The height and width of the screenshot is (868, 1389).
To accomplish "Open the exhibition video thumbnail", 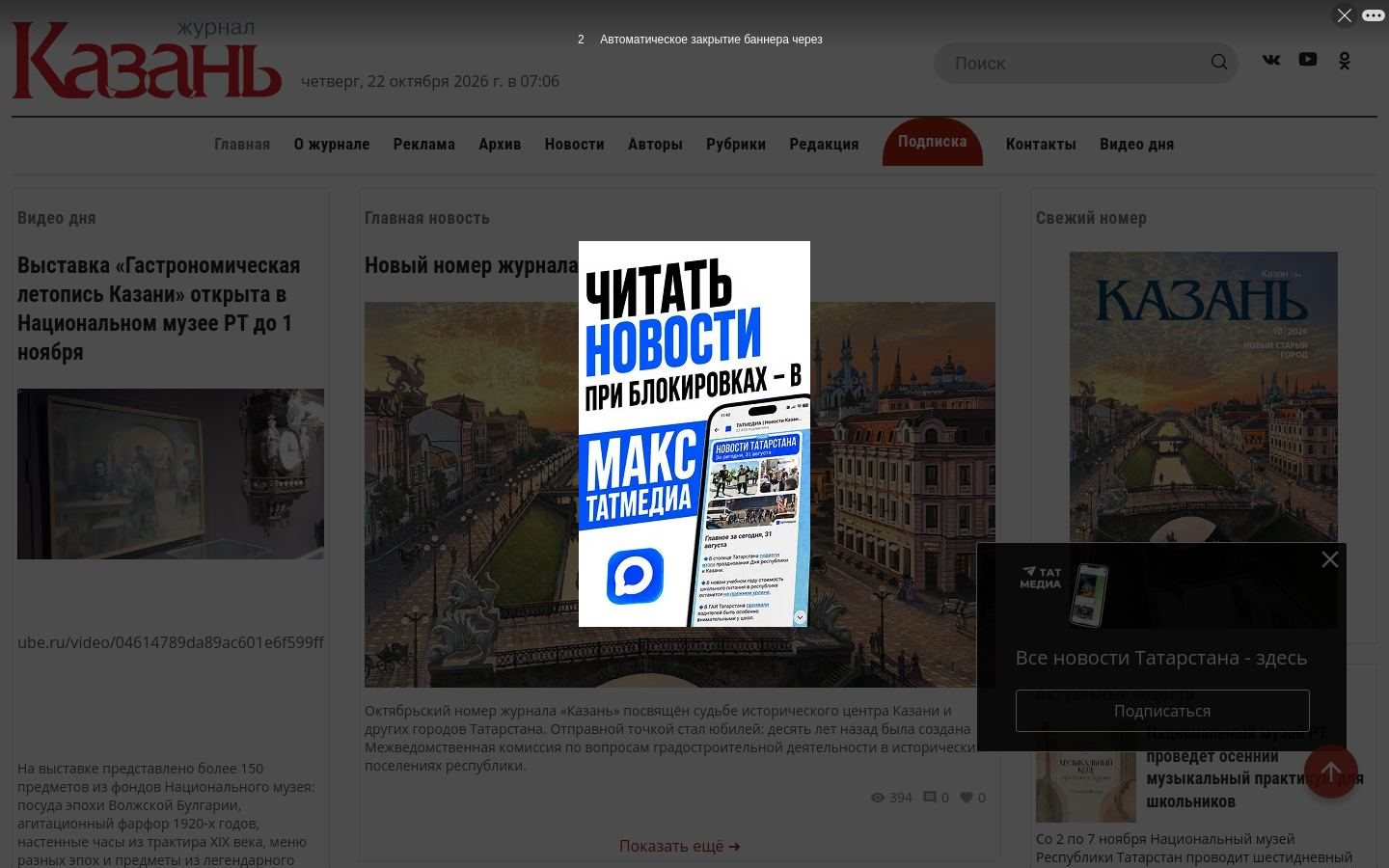I will 171,474.
